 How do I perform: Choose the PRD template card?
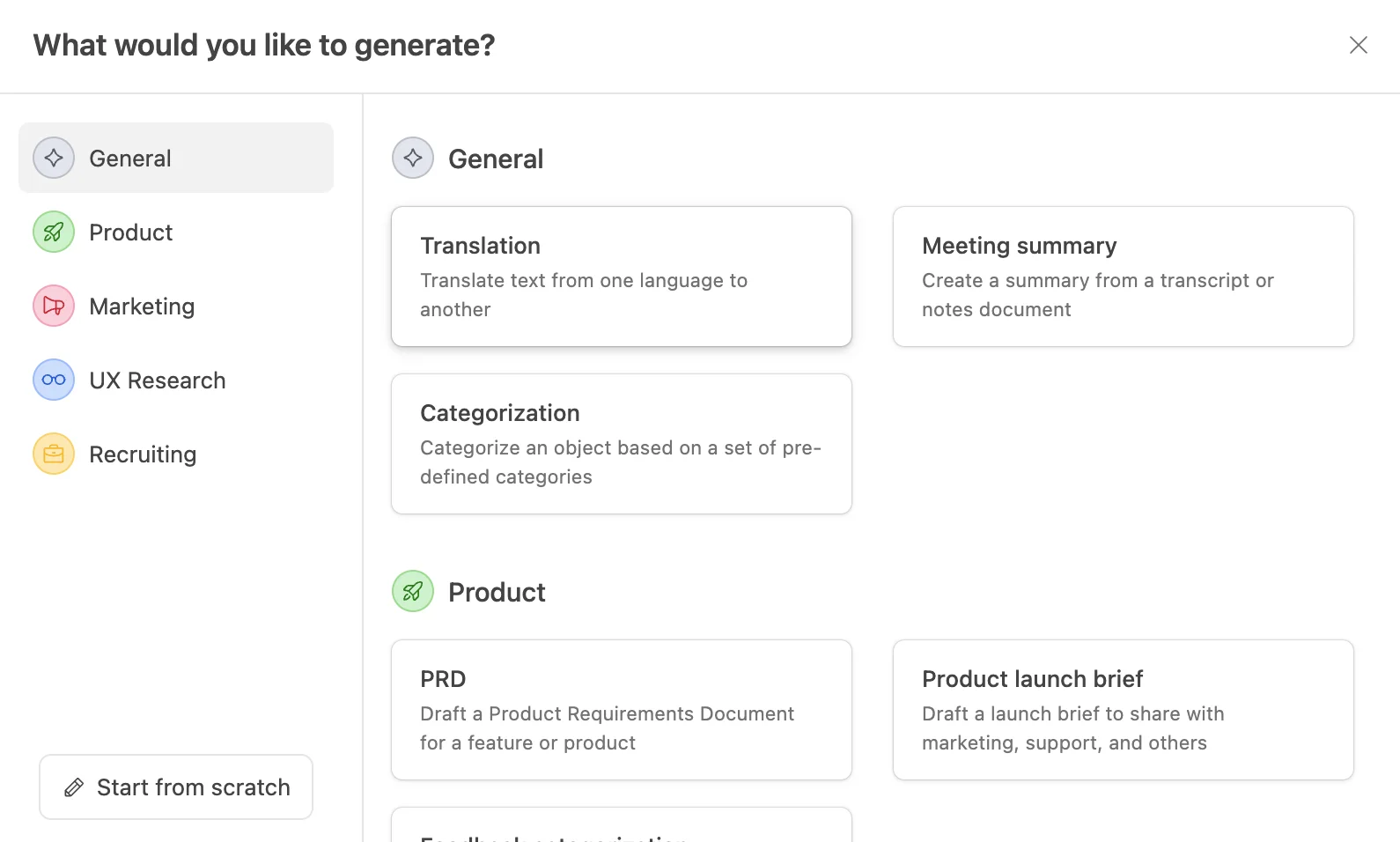pyautogui.click(x=621, y=710)
